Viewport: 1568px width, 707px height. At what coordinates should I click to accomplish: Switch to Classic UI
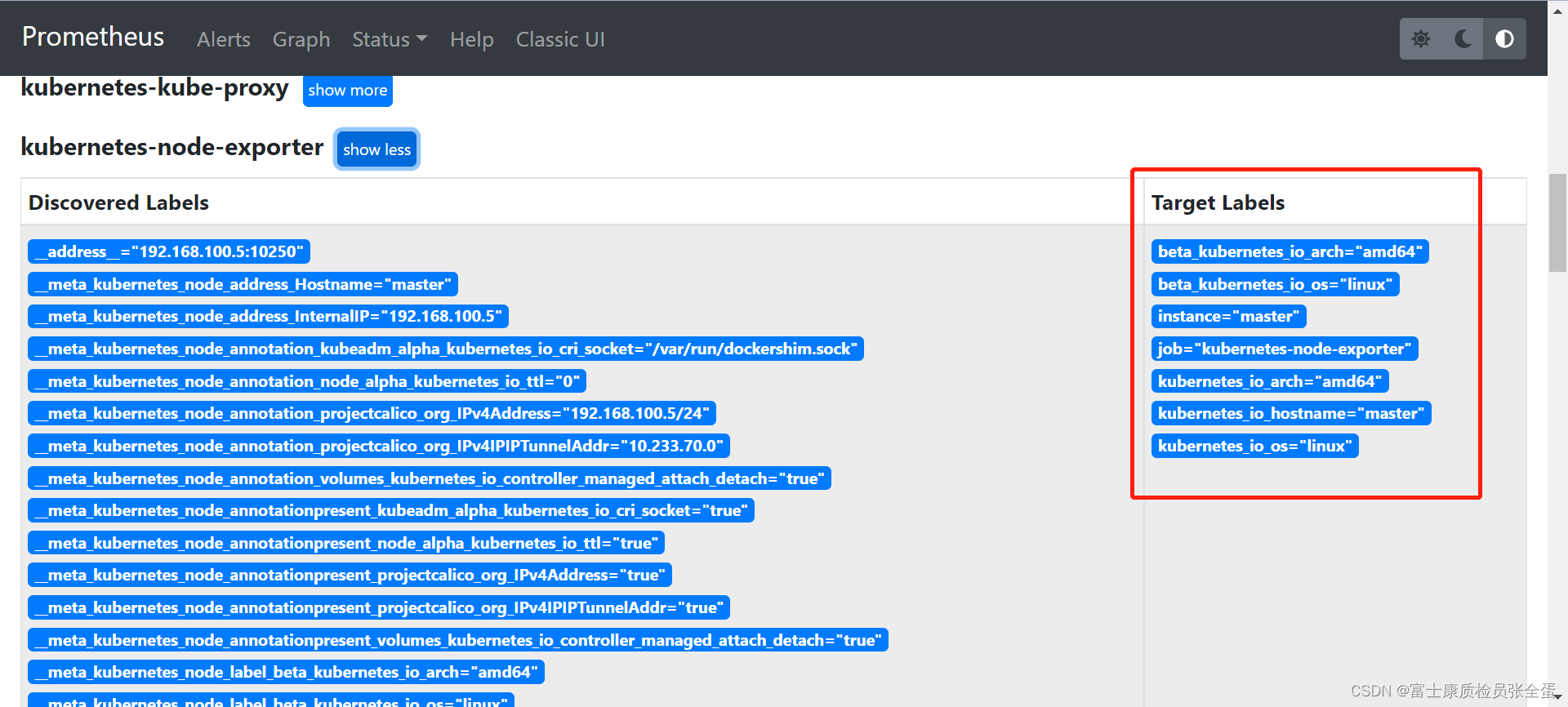point(560,39)
